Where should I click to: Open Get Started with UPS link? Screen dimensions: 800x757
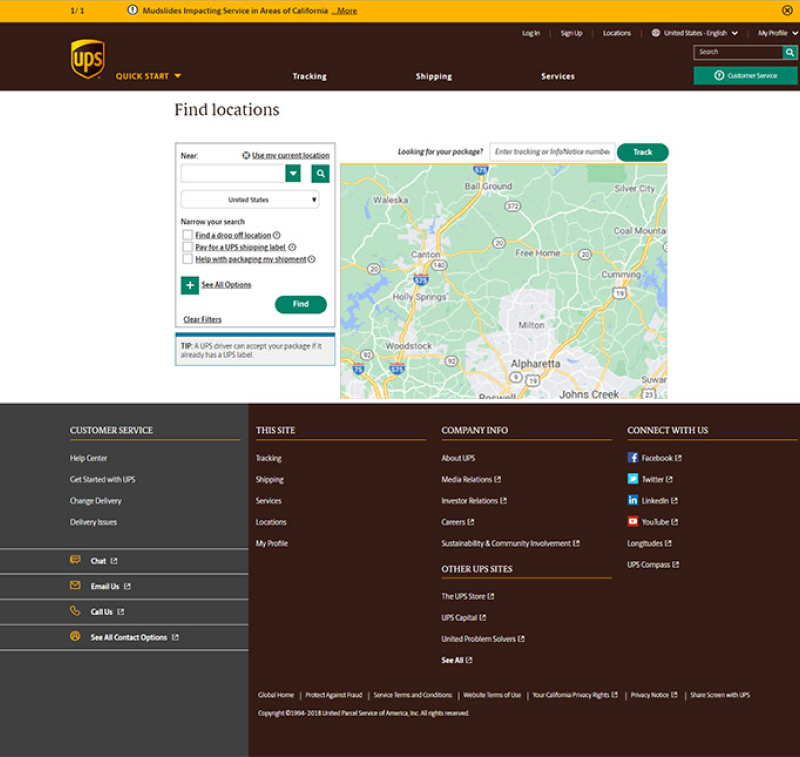click(103, 480)
